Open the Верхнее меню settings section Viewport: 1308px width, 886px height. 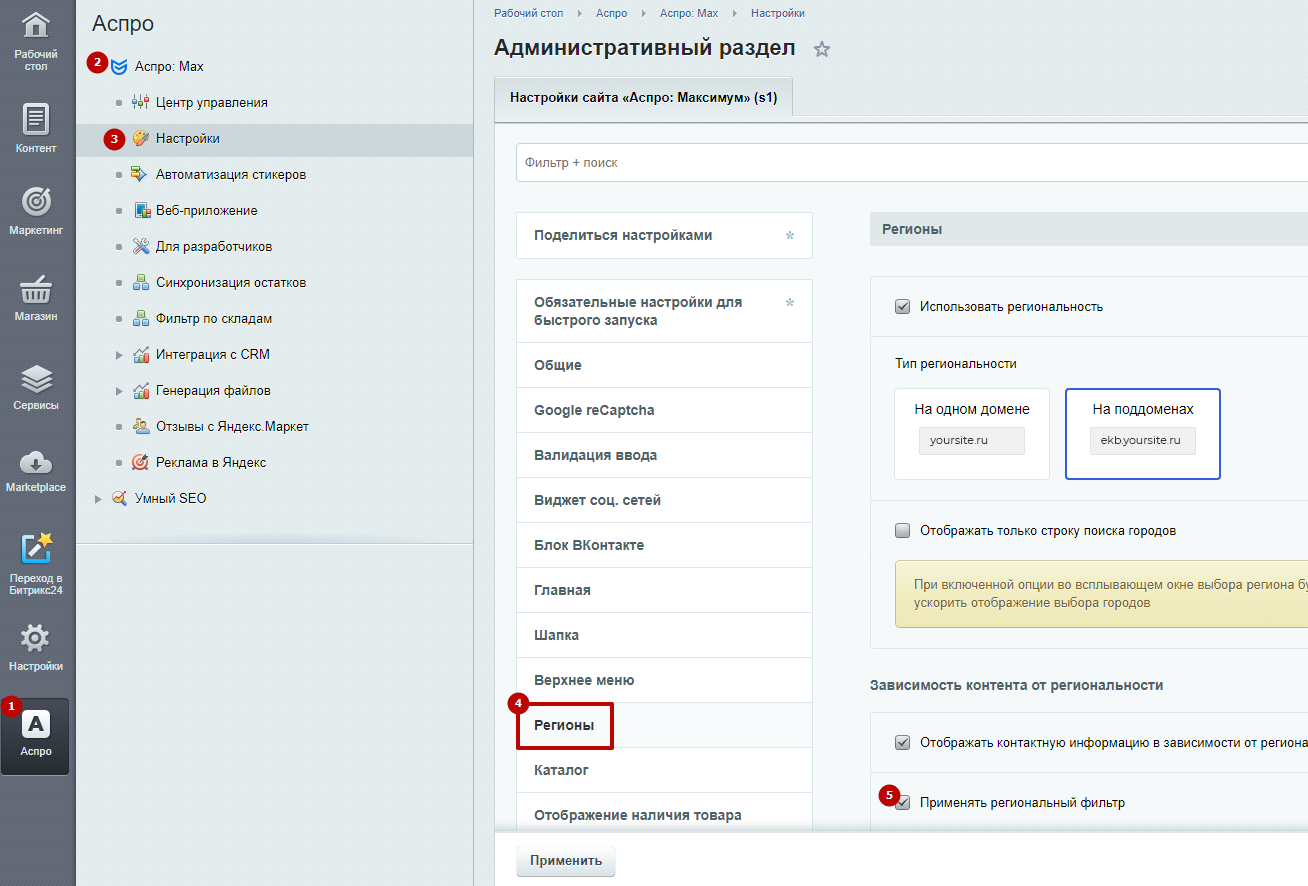[x=664, y=680]
